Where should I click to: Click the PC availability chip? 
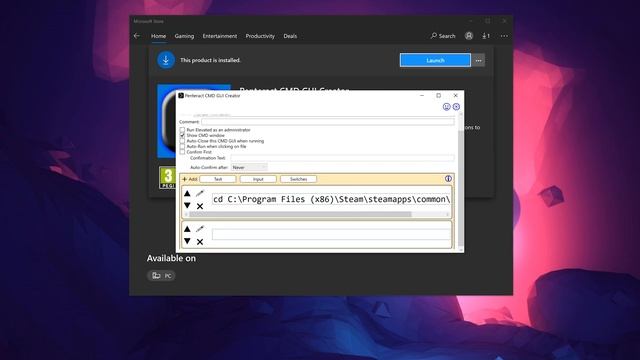coord(161,276)
